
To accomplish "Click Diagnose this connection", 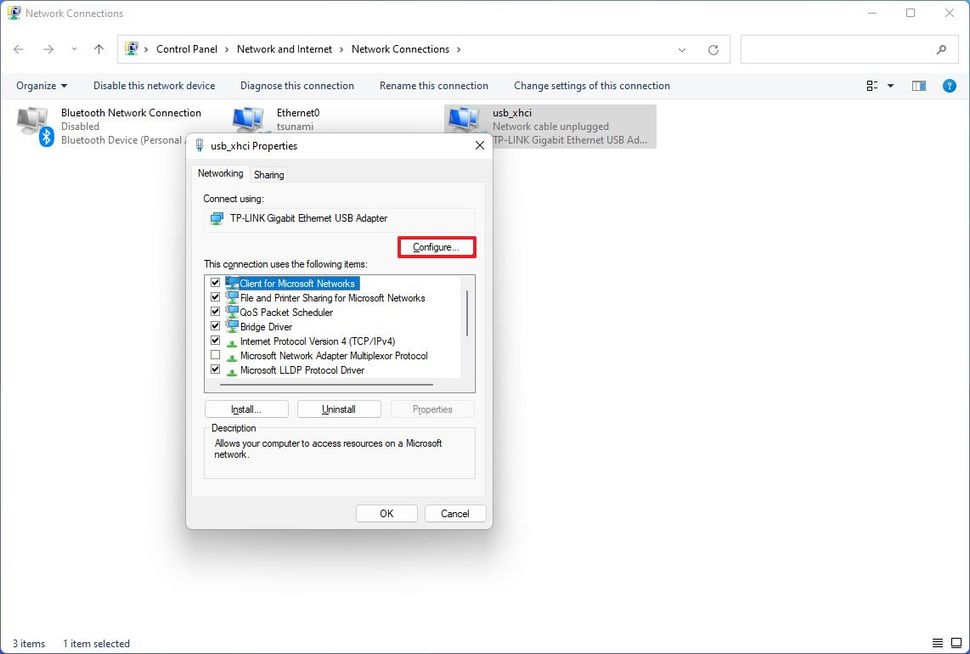I will (296, 86).
